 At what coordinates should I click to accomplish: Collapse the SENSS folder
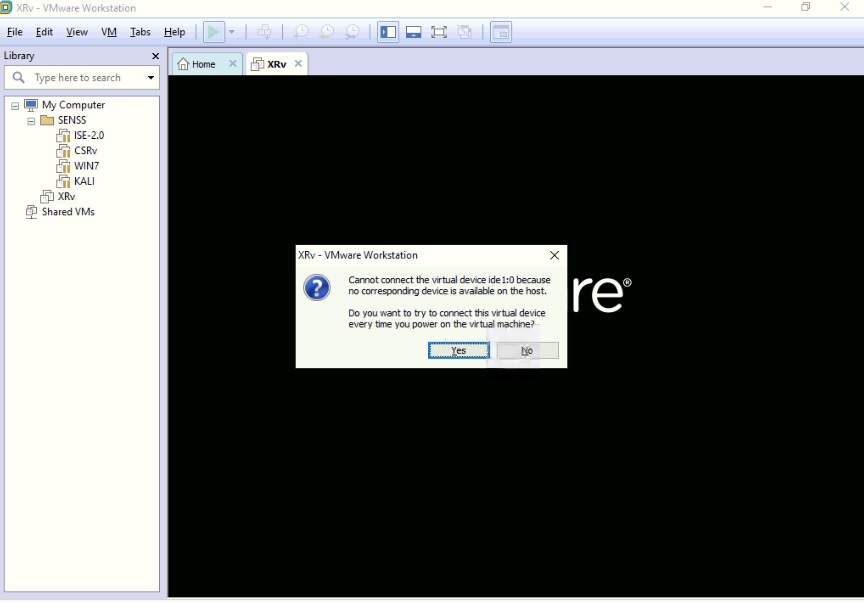31,120
